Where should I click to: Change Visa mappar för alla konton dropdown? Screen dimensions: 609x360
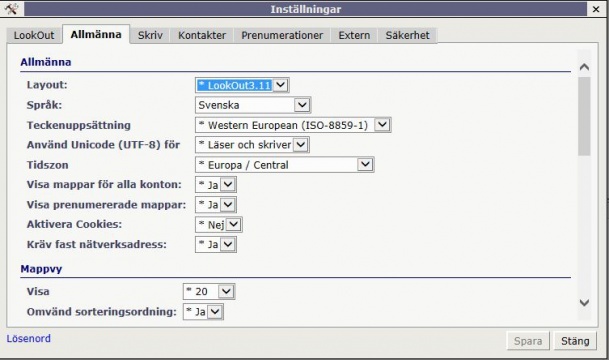tap(216, 185)
